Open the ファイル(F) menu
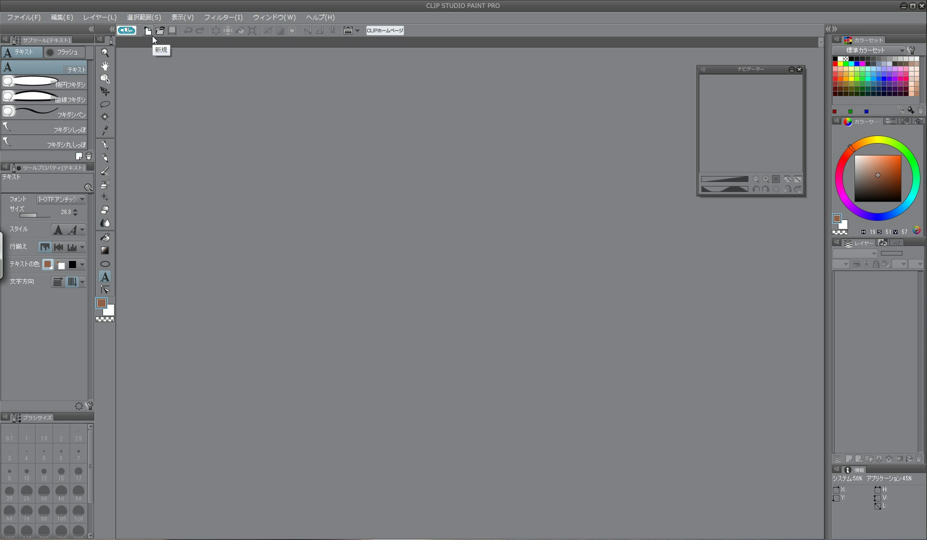The image size is (927, 540). click(x=24, y=17)
